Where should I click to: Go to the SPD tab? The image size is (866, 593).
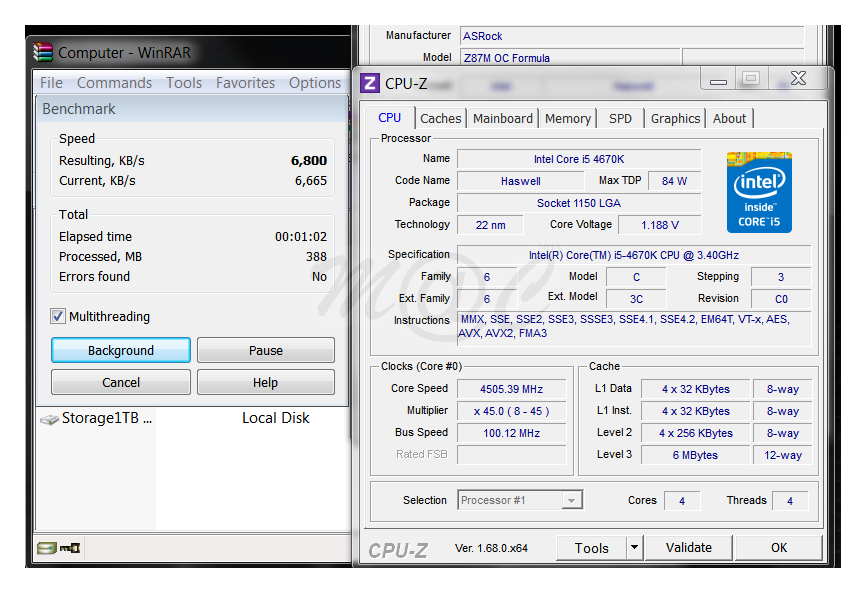pos(620,118)
